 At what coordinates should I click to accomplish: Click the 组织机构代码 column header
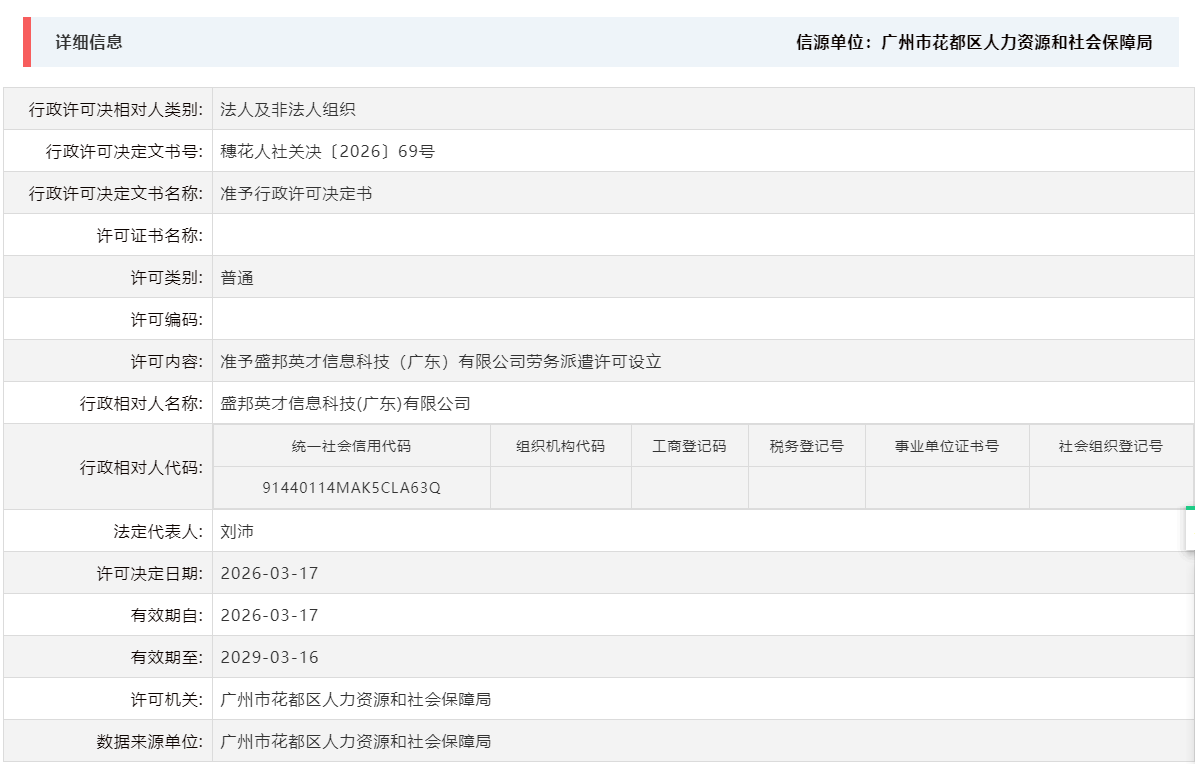point(560,445)
